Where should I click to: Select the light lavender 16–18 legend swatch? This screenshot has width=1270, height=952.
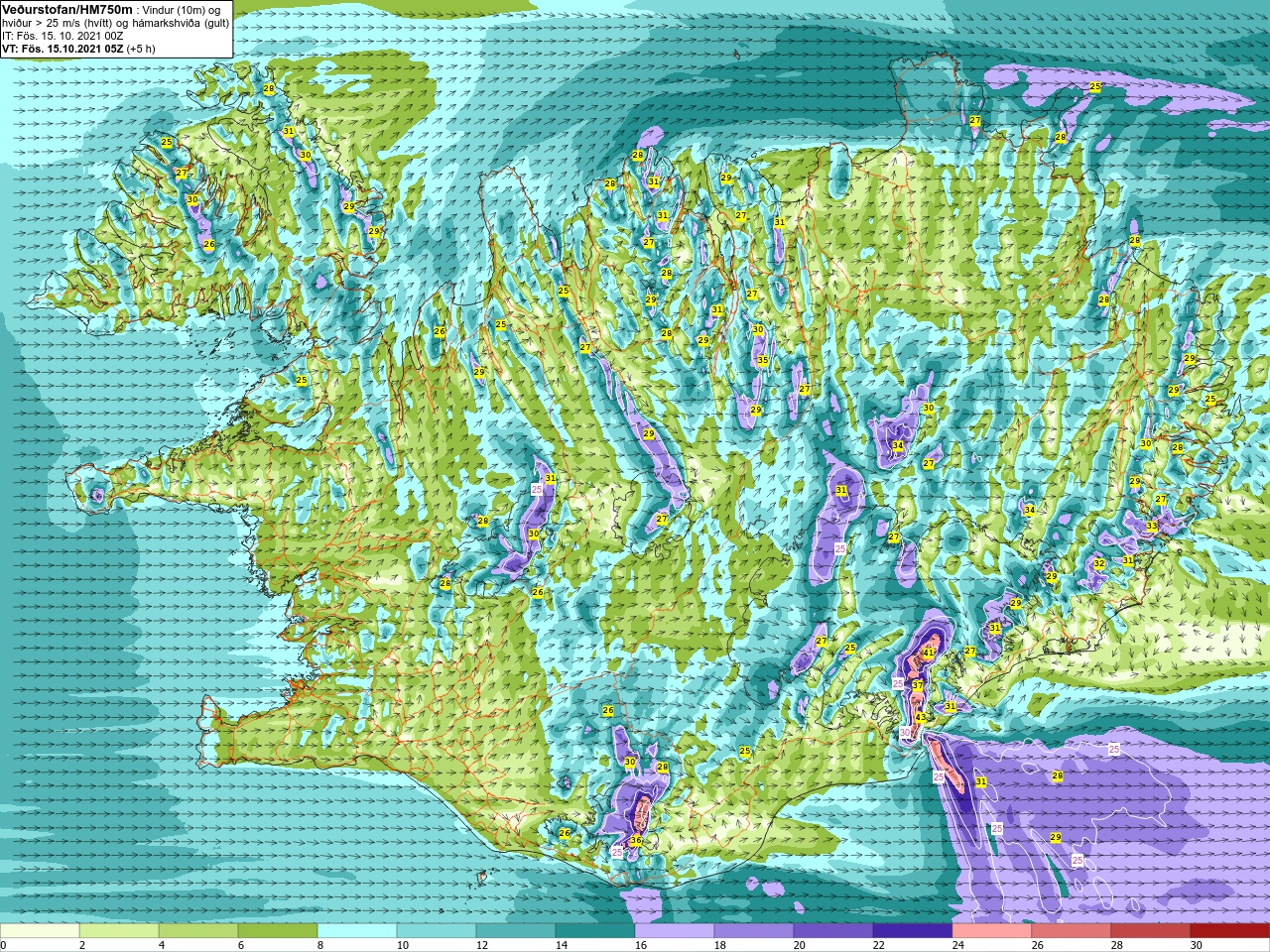(x=675, y=931)
